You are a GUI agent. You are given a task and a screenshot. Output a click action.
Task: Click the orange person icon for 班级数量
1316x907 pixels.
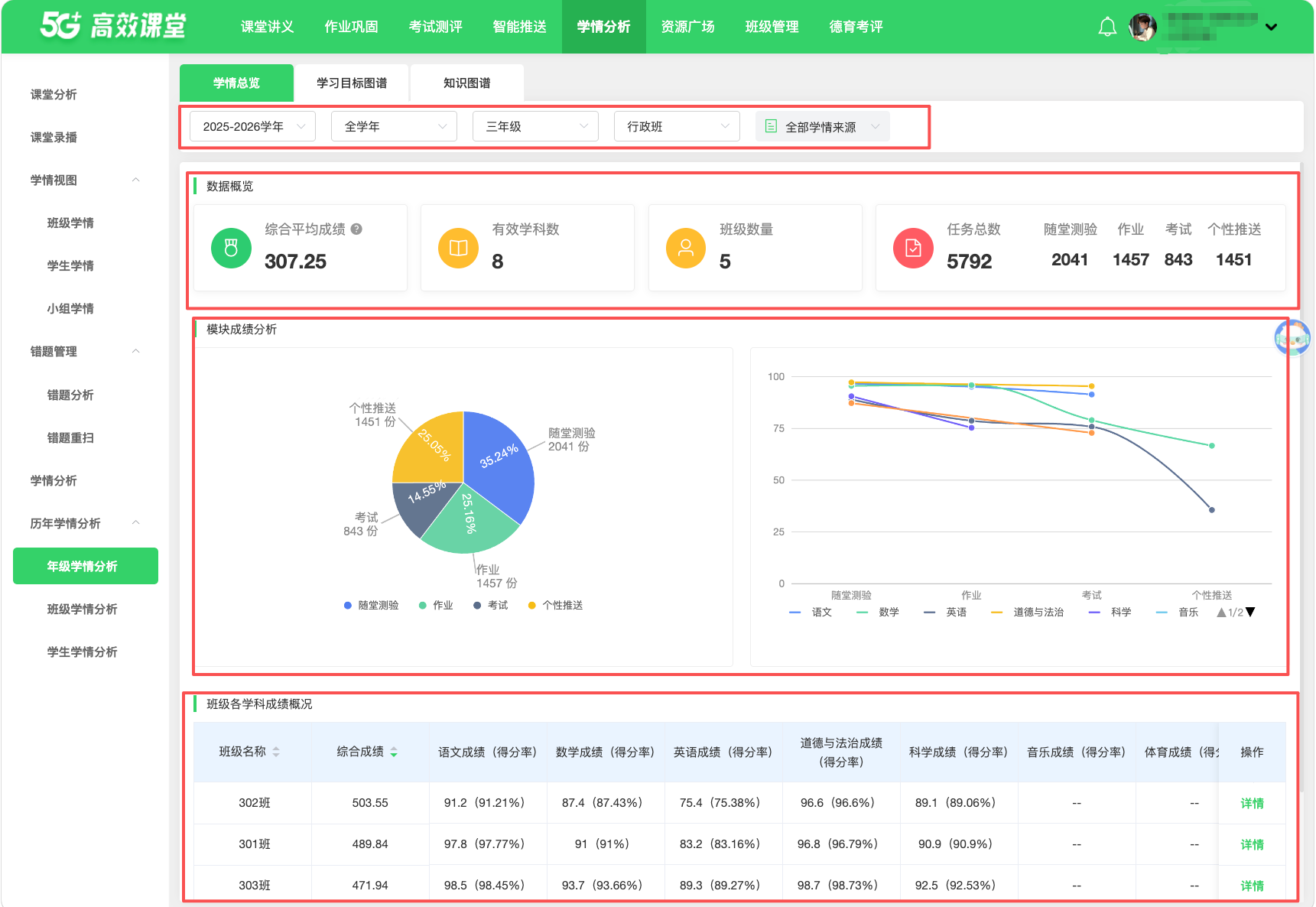(686, 248)
